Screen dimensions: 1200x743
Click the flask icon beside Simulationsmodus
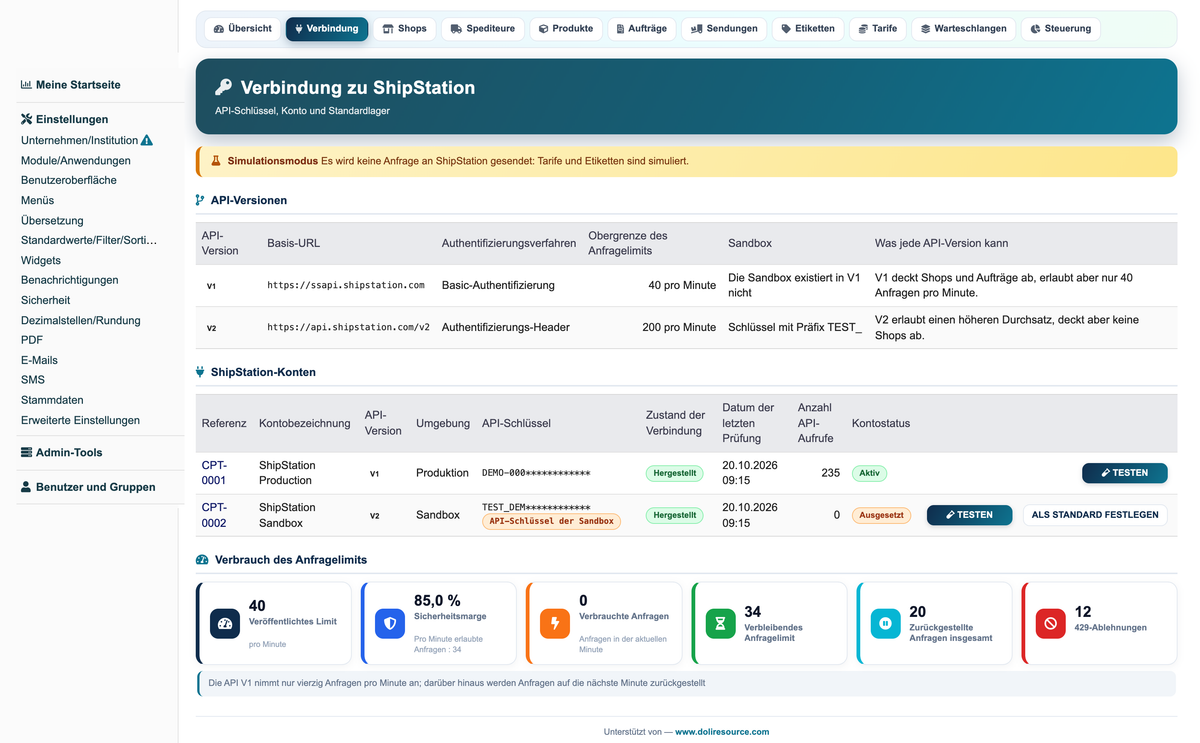pyautogui.click(x=215, y=161)
